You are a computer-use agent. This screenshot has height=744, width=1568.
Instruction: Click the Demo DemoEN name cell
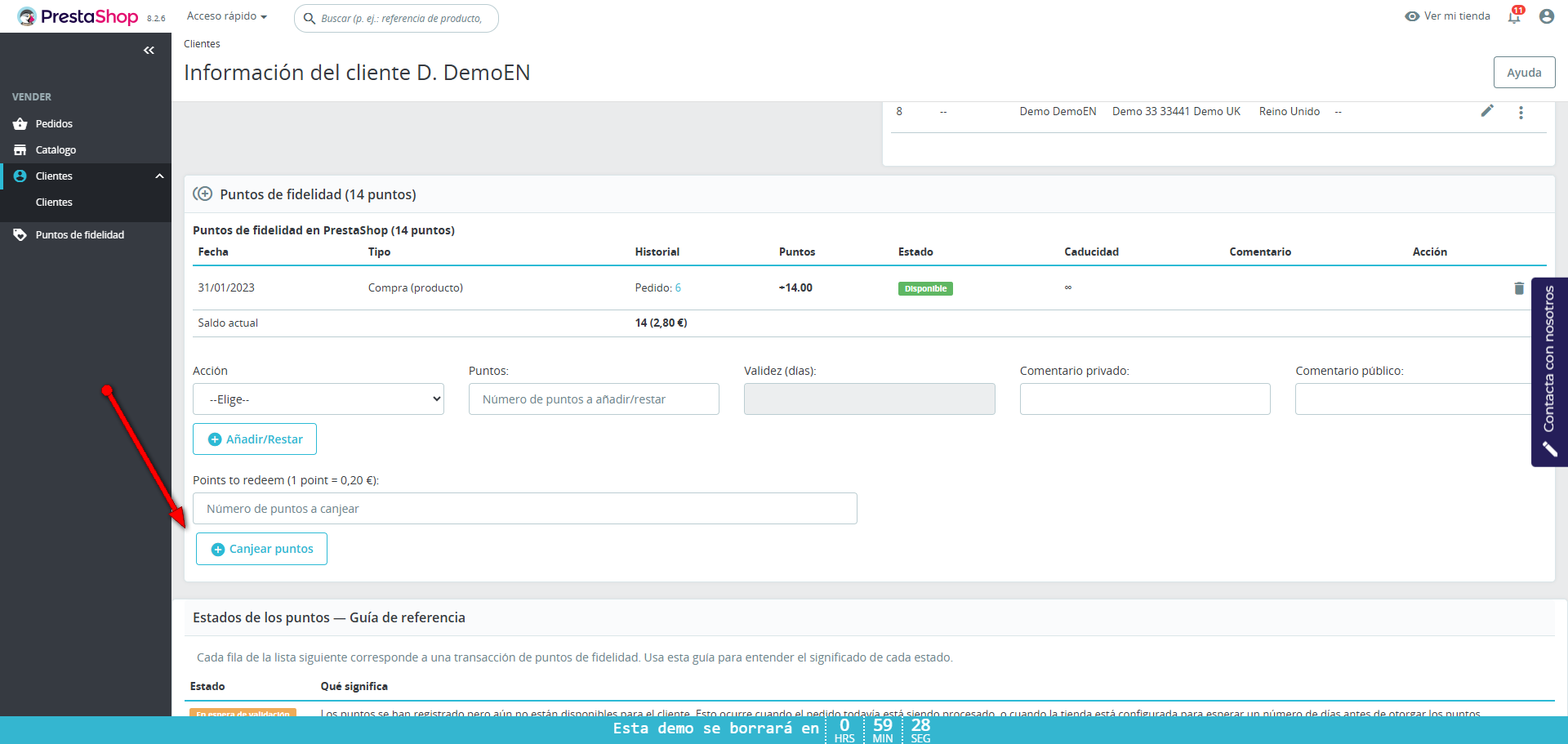pos(1058,111)
